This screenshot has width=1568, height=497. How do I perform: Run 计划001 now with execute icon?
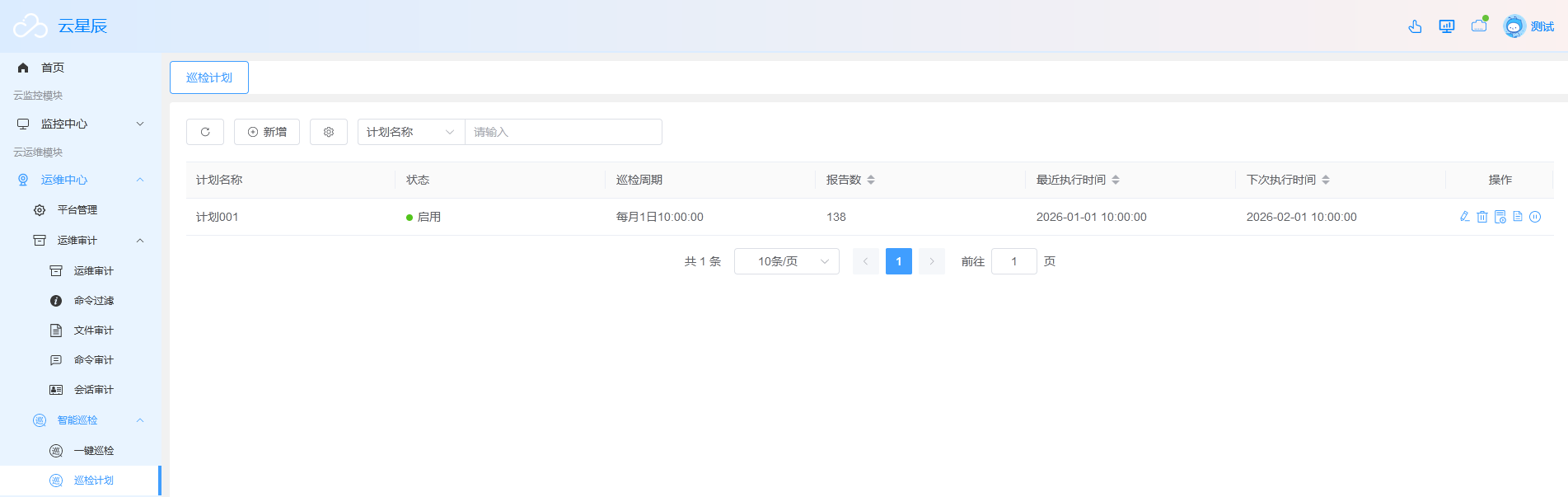coord(1500,217)
